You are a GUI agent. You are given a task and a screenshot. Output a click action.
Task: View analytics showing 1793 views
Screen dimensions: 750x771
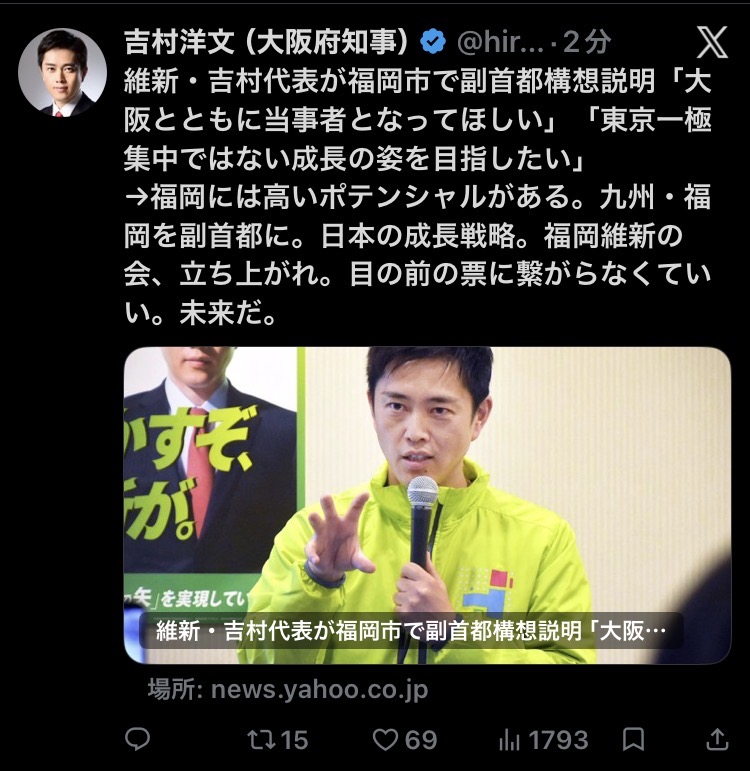pos(509,740)
